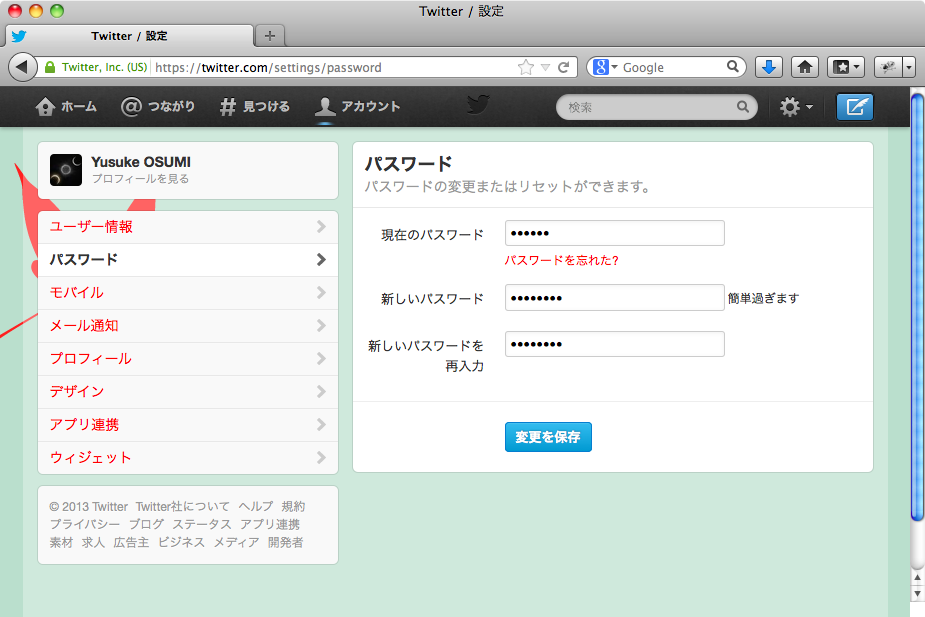Click chevron on パスワード row
925x617 pixels.
point(321,260)
